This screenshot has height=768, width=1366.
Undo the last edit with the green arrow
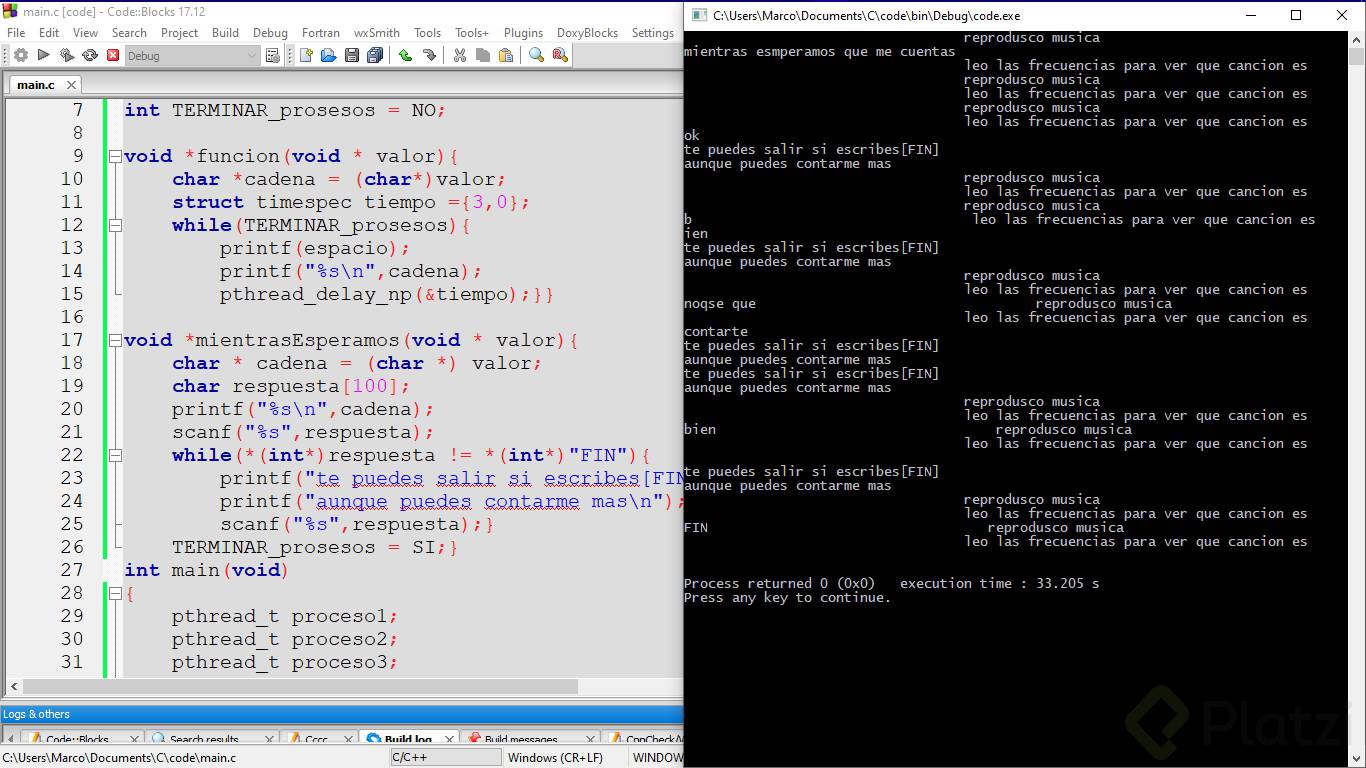[x=405, y=56]
